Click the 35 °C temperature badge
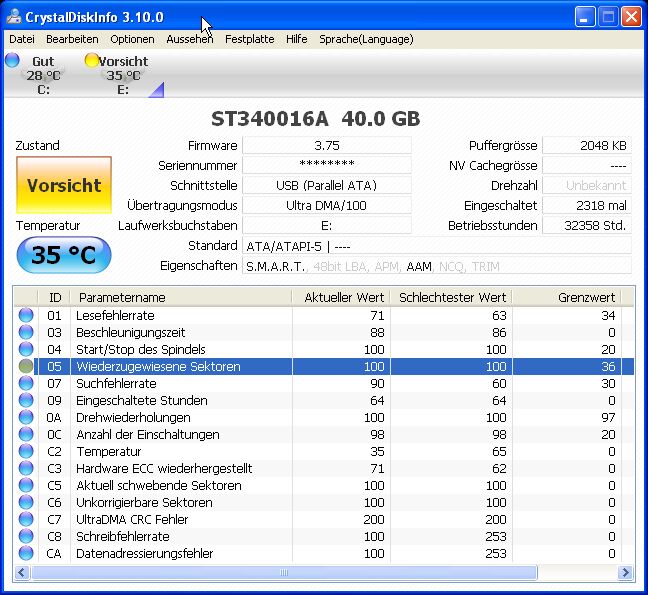The height and width of the screenshot is (595, 648). (x=64, y=255)
